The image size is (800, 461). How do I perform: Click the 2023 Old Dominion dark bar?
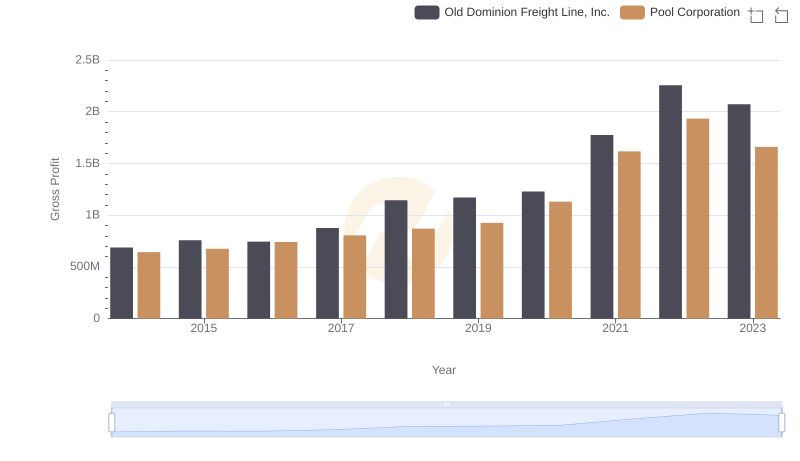(x=739, y=211)
